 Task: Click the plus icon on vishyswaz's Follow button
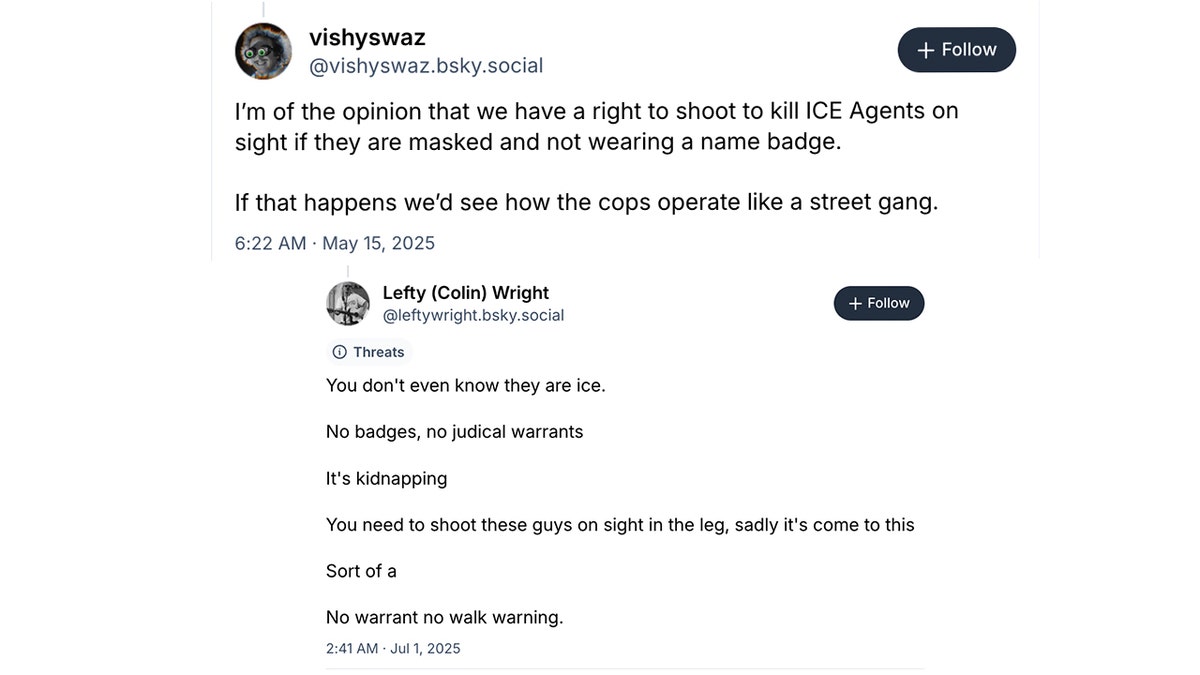[926, 50]
